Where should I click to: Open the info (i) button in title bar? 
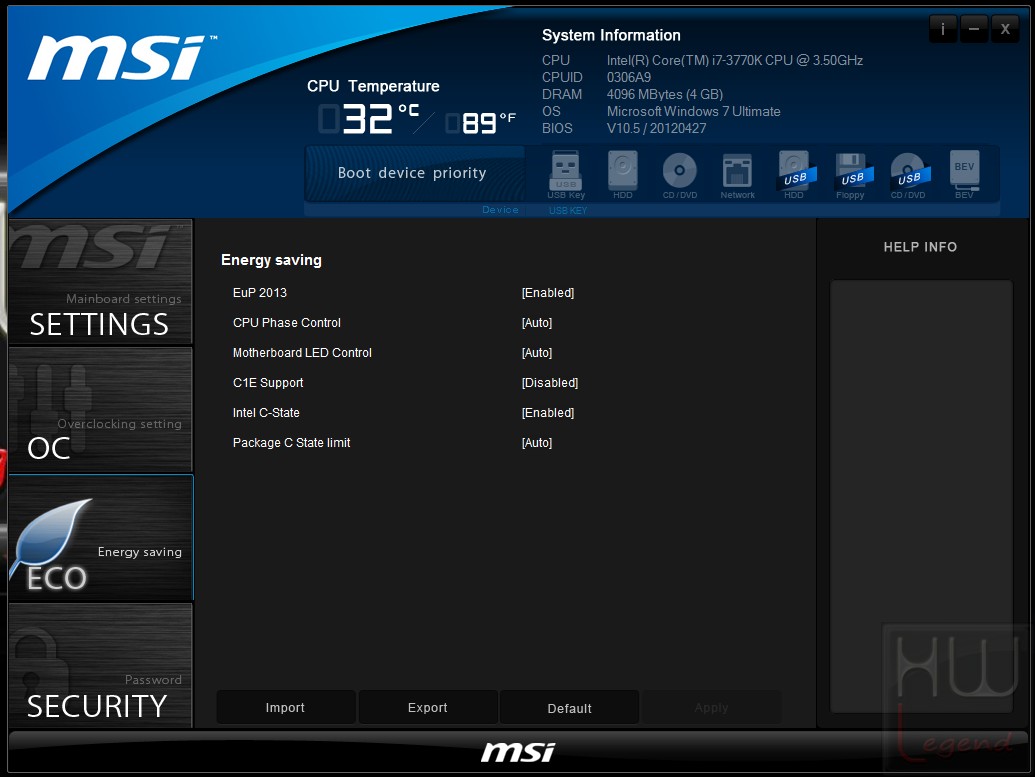943,29
